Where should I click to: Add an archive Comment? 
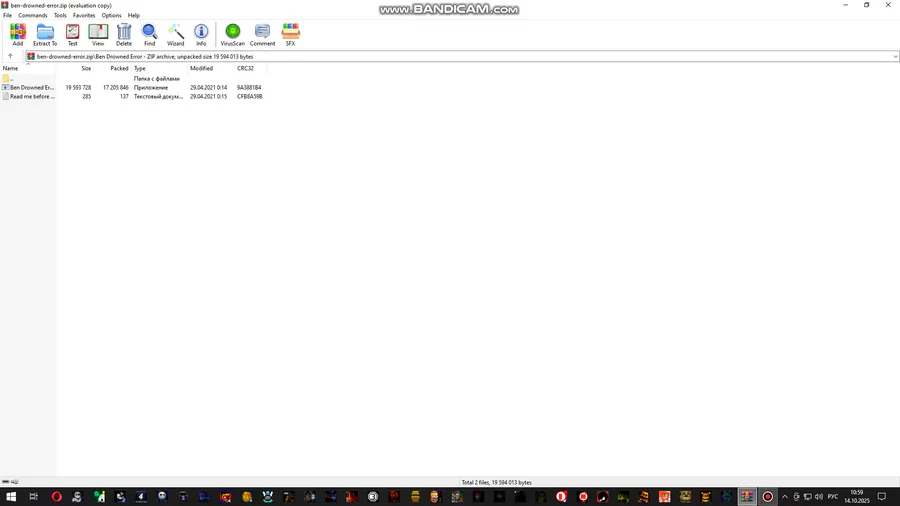coord(262,34)
